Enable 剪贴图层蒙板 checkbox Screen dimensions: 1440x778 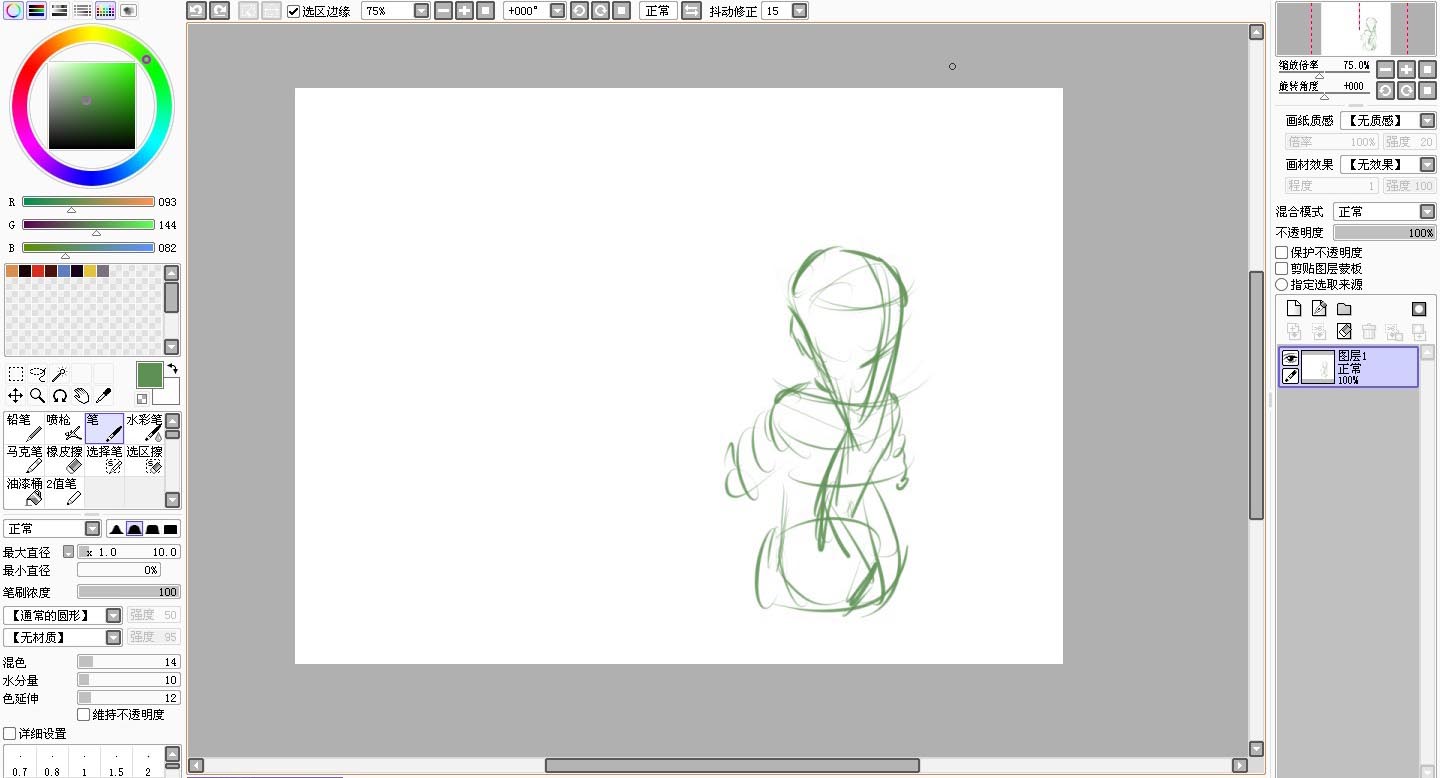coord(1282,269)
